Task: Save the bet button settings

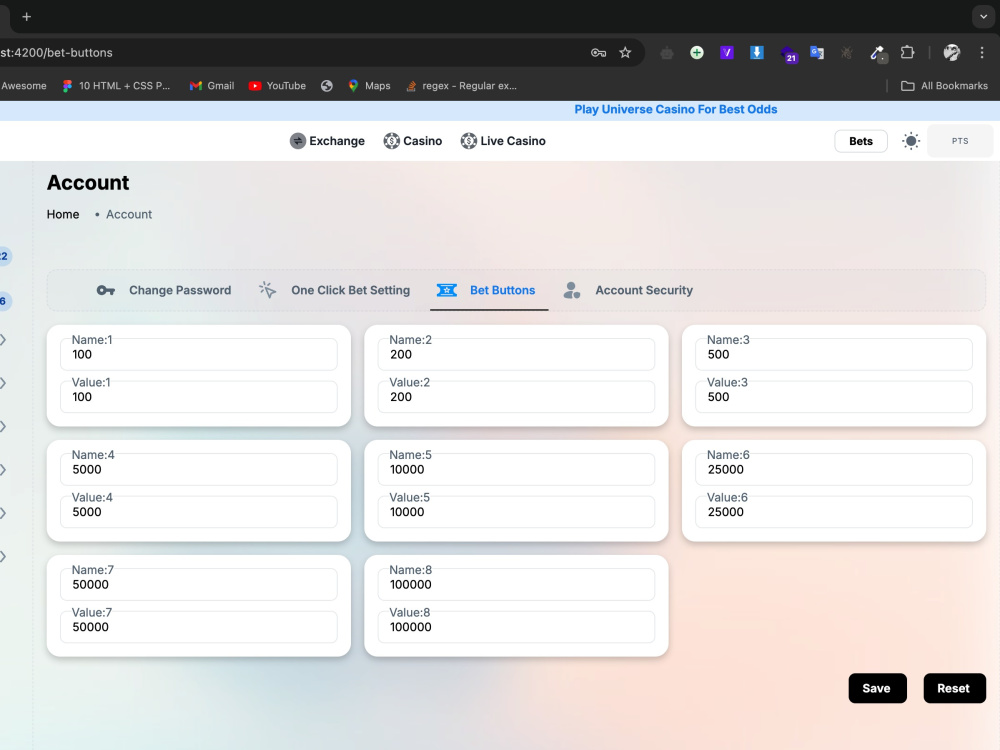Action: click(877, 688)
